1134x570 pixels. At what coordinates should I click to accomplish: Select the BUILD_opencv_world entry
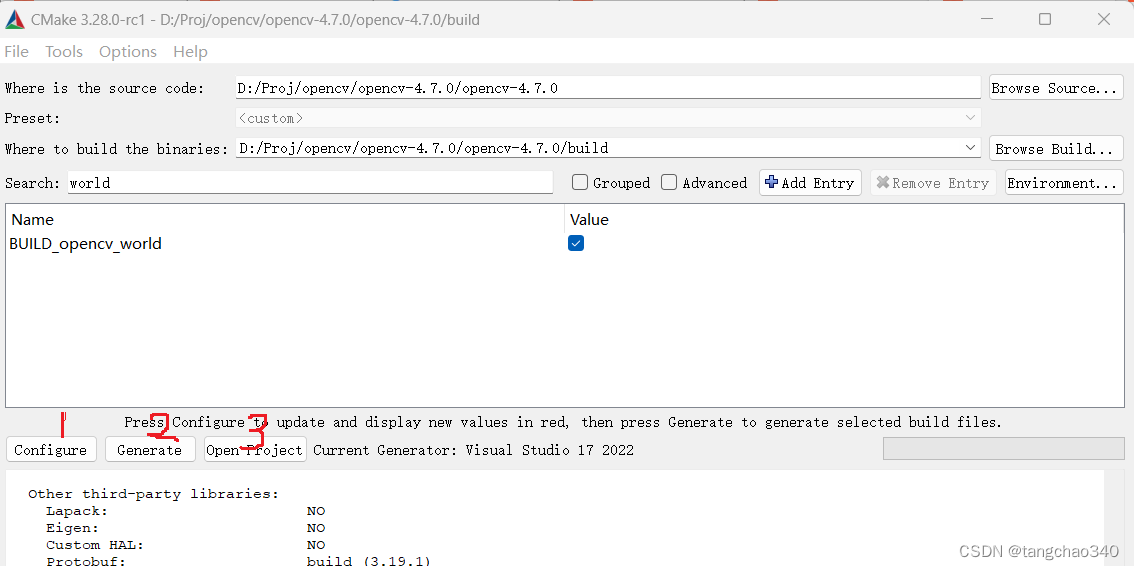click(85, 244)
